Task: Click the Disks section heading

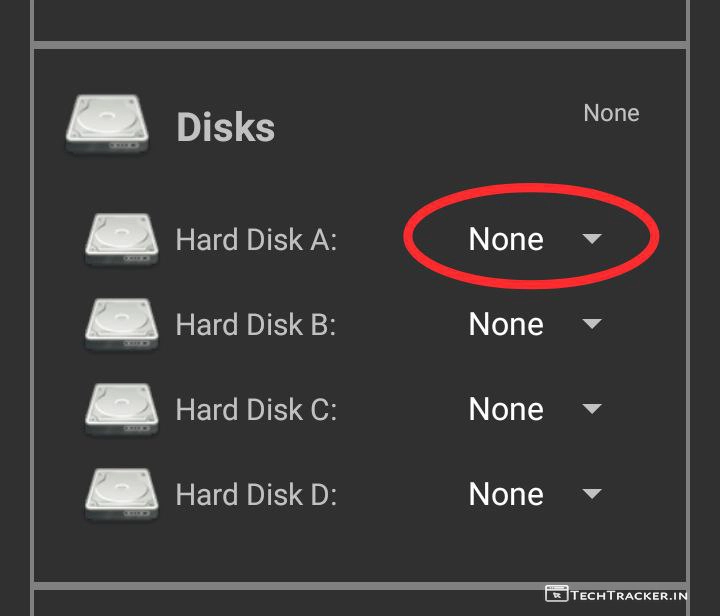Action: coord(225,128)
